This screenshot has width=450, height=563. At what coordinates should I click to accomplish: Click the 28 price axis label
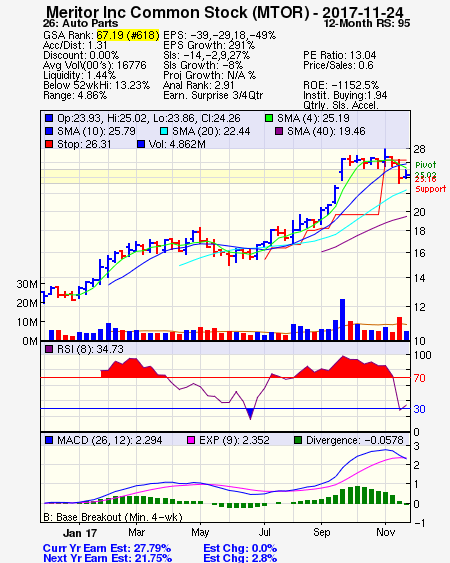coord(419,149)
